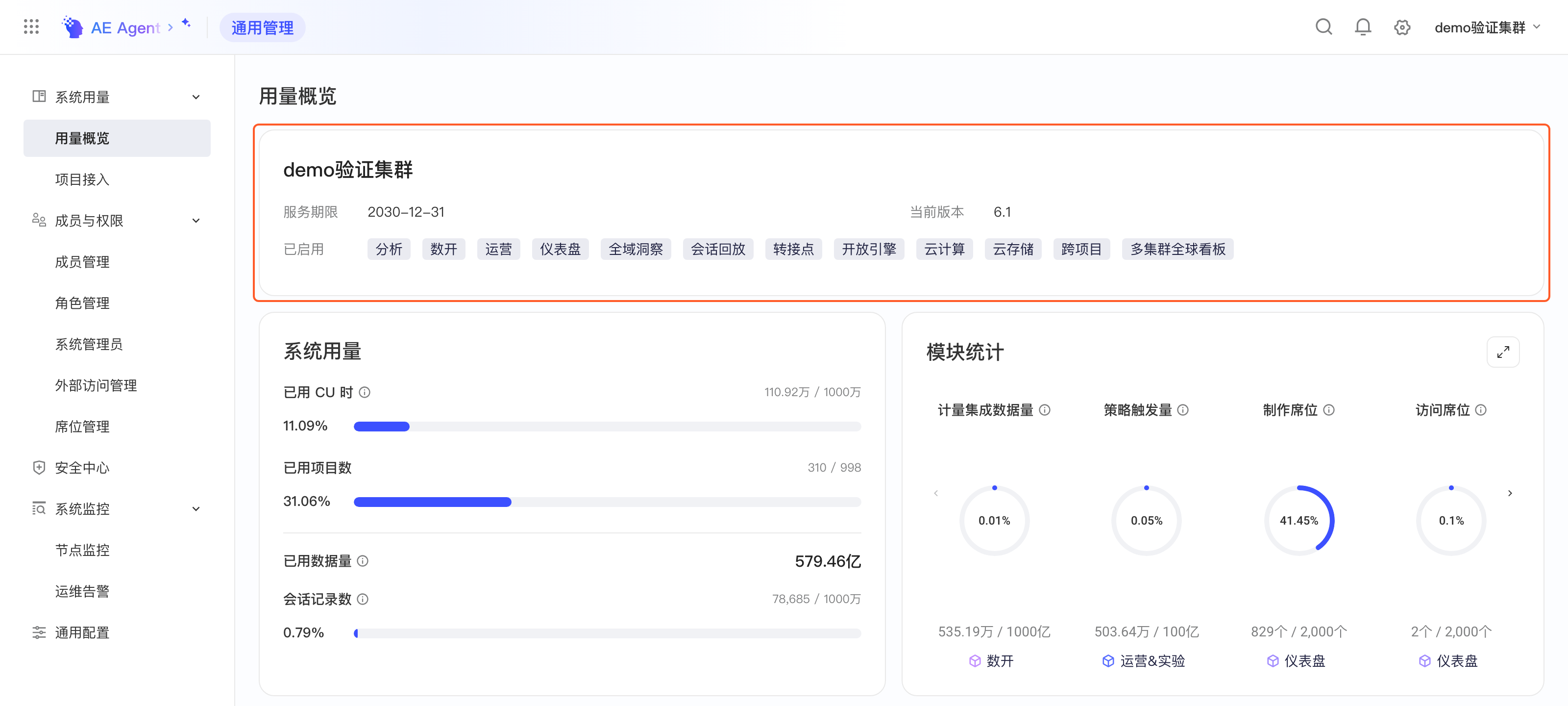1568x706 pixels.
Task: Click the 已用 CU 时 progress bar
Action: (x=607, y=427)
